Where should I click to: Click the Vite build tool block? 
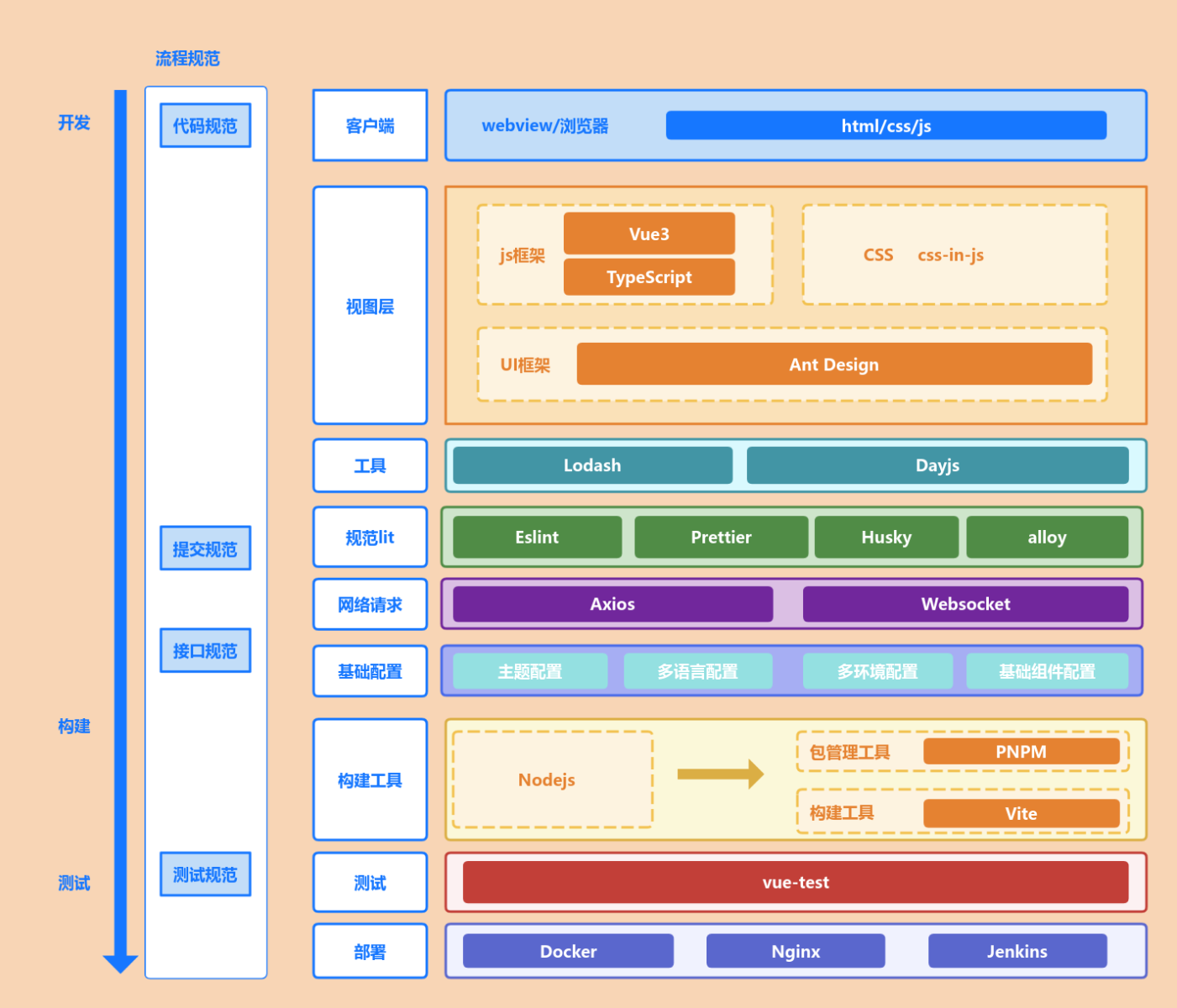tap(1021, 813)
